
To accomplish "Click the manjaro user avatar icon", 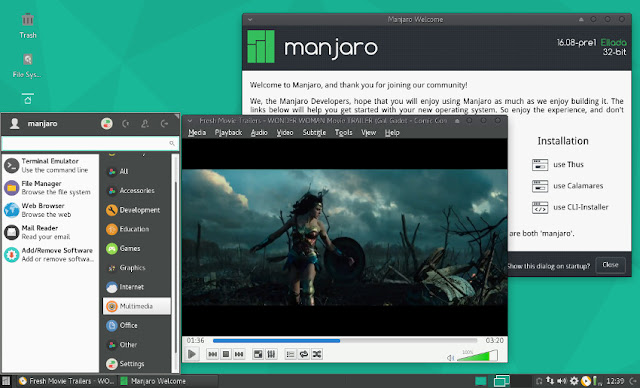I will pyautogui.click(x=15, y=123).
